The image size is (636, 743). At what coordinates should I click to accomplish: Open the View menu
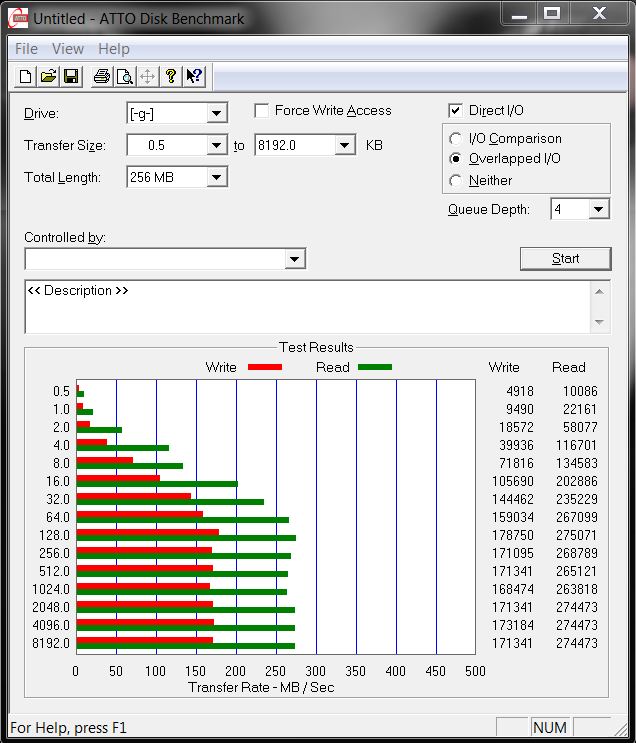click(x=68, y=49)
